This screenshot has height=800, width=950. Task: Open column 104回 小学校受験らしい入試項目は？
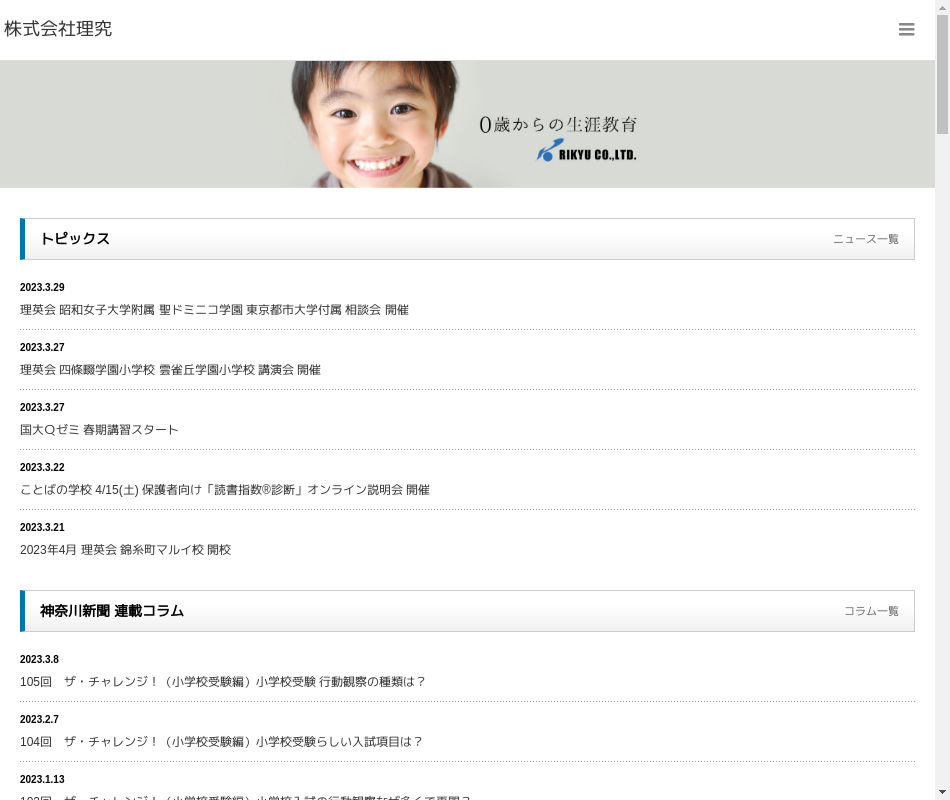pos(221,742)
